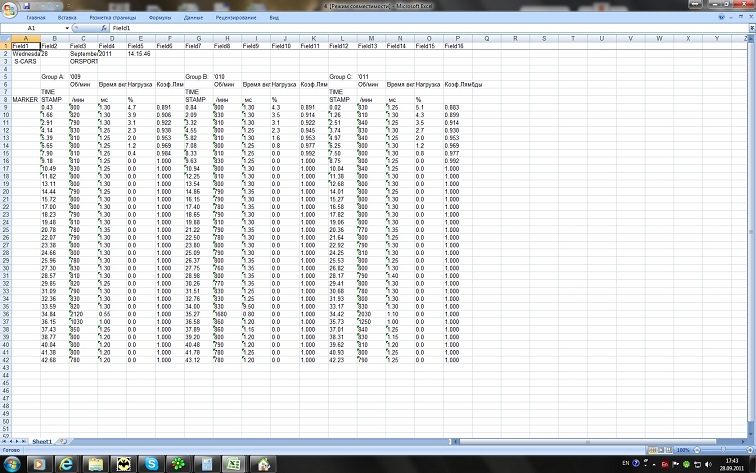Screen dimensions: 756x473
Task: Click the EN input language indicator
Action: 626,463
